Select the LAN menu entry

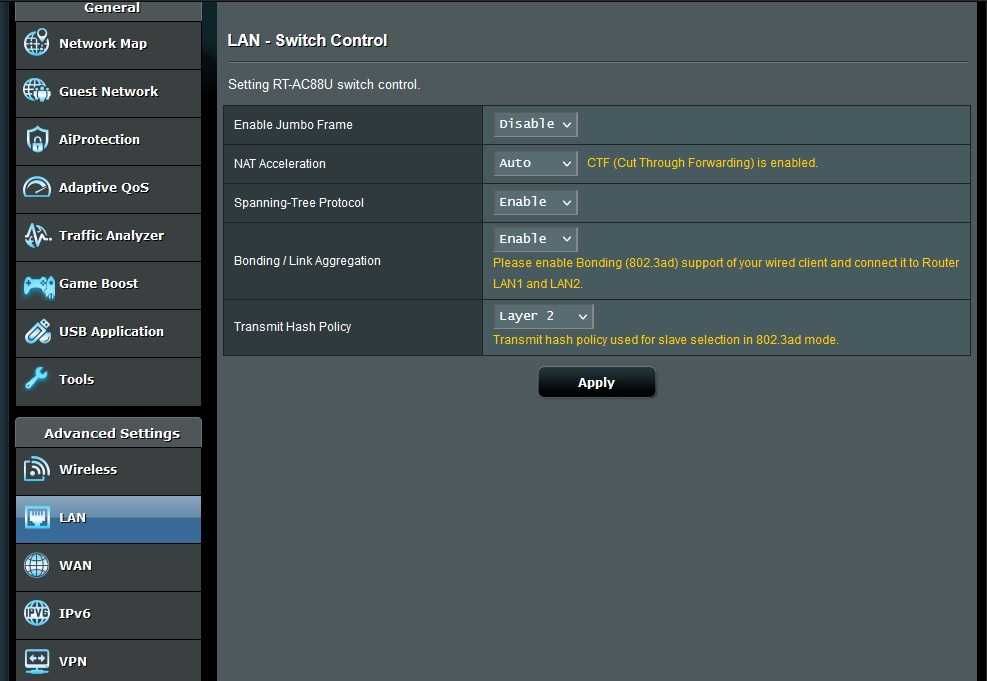[x=108, y=519]
